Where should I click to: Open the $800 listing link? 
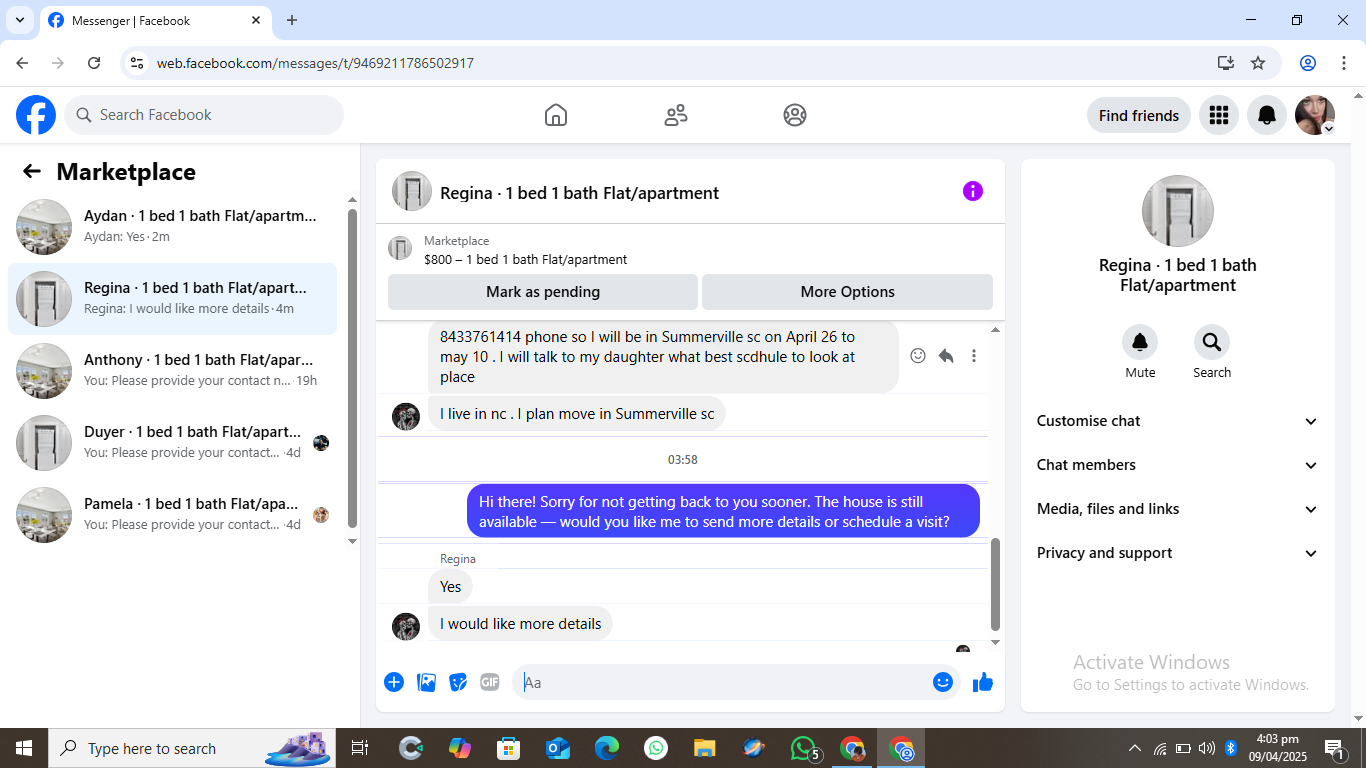(x=525, y=259)
